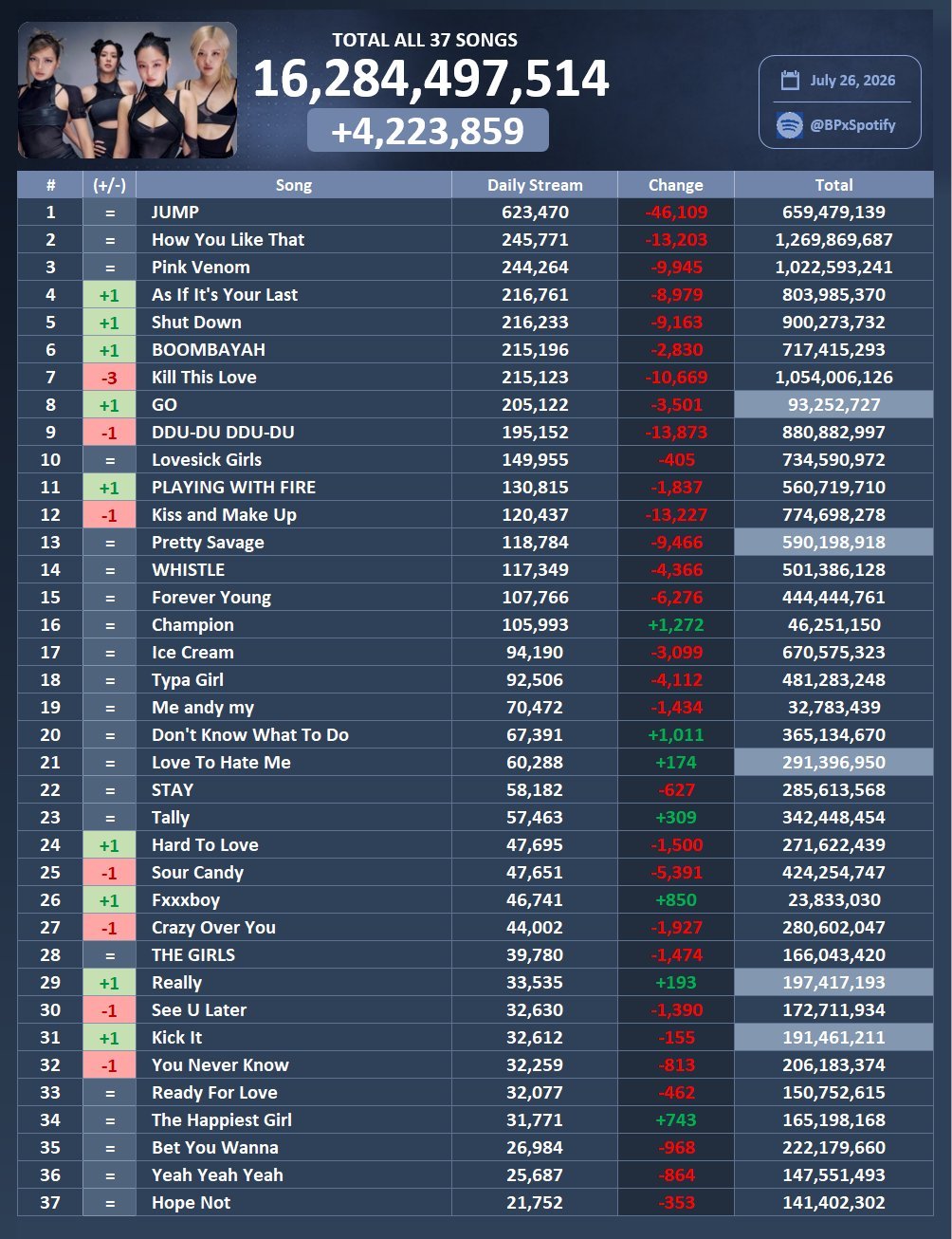The width and height of the screenshot is (952, 1239).
Task: Click THE GIRLS song title
Action: pyautogui.click(x=193, y=955)
